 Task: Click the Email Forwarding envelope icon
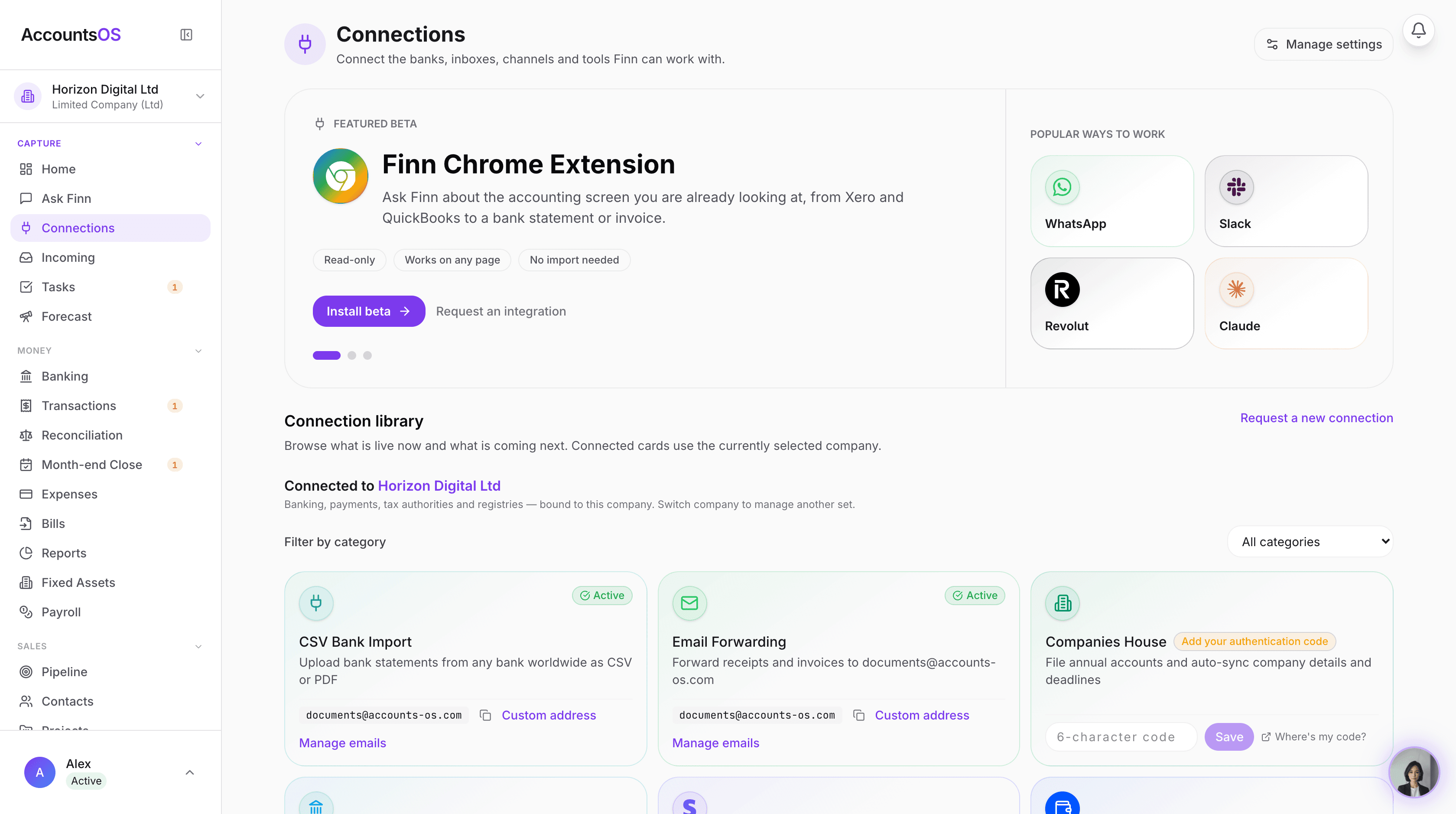(x=689, y=603)
